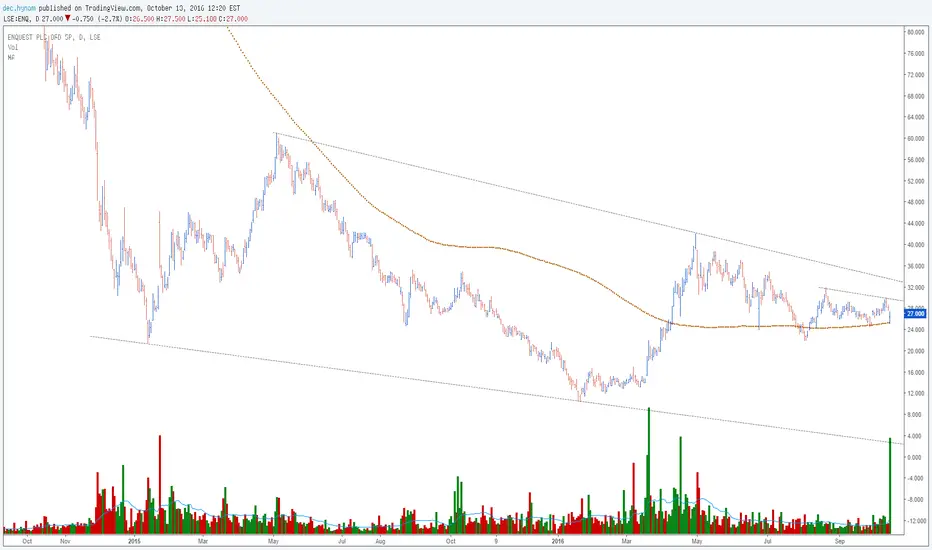Image resolution: width=932 pixels, height=550 pixels.
Task: Click the 60.000 price axis label
Action: 915,139
